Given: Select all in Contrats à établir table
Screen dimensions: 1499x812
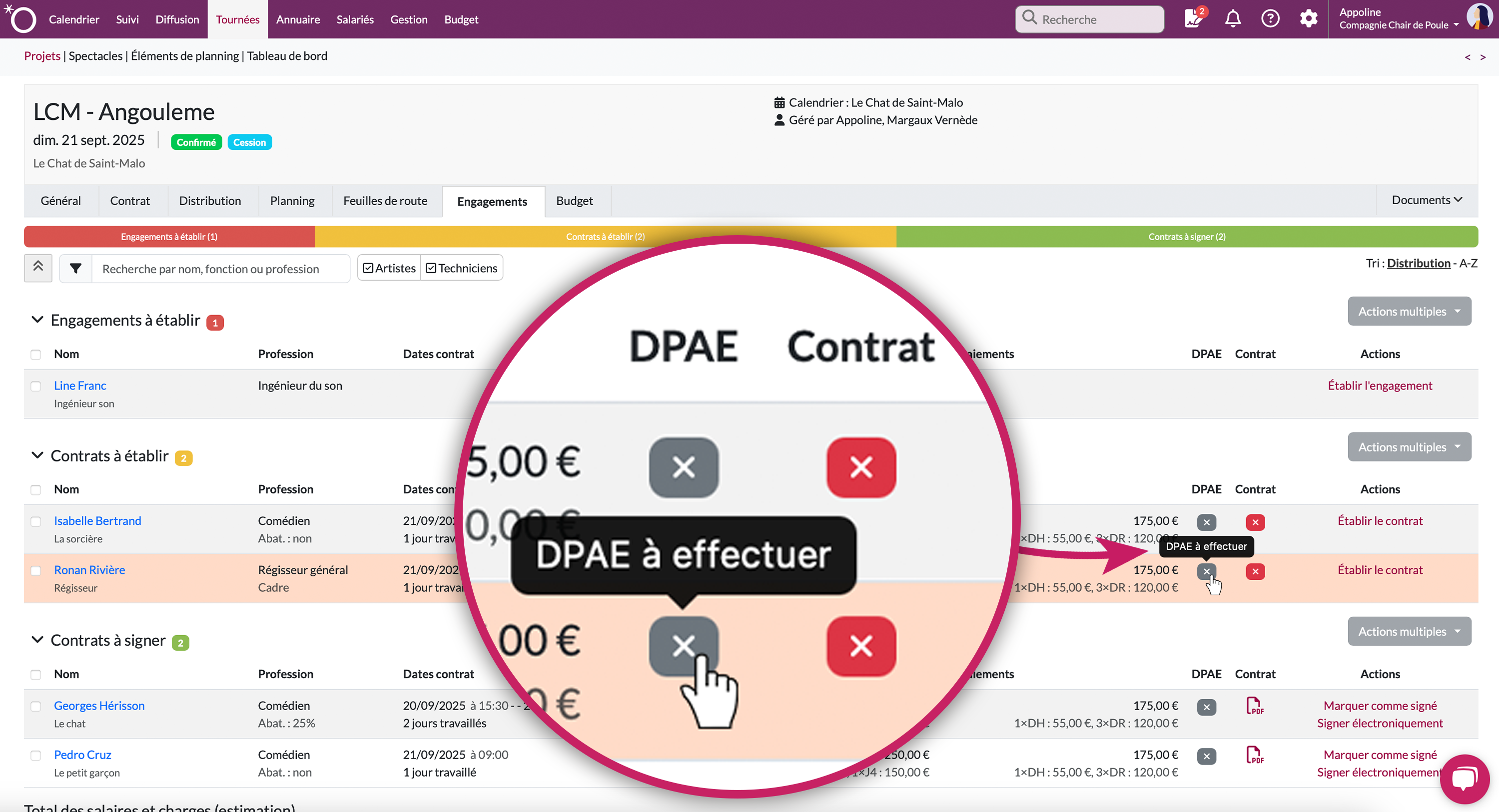Looking at the screenshot, I should (x=36, y=490).
